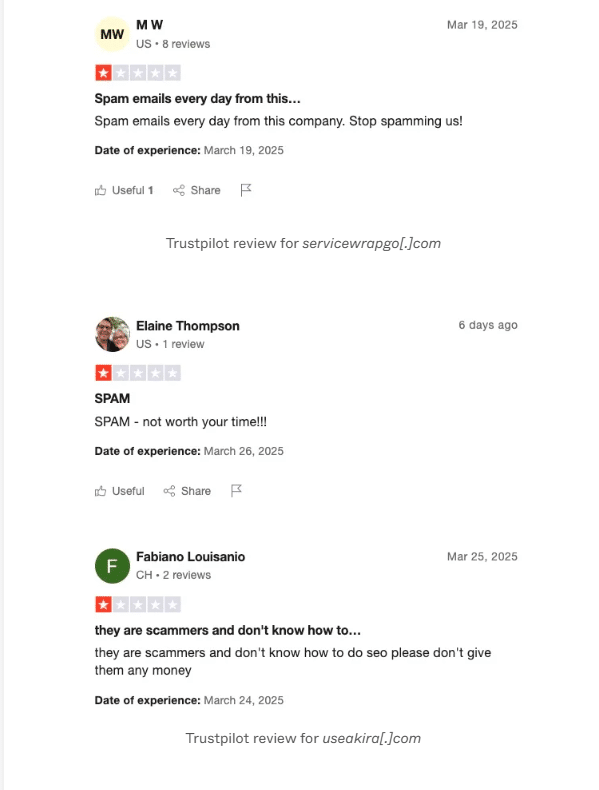Open review titled SPAM
Viewport: 599px width, 790px height.
pos(112,399)
